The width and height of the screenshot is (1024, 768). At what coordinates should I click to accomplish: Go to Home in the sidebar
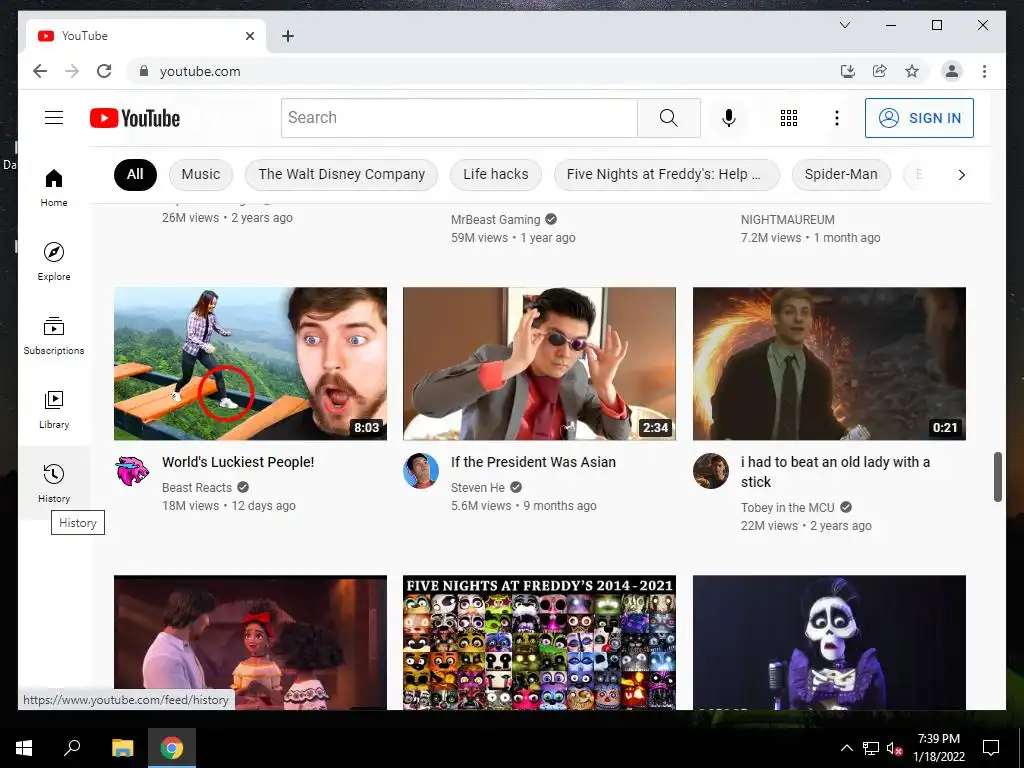[x=54, y=187]
